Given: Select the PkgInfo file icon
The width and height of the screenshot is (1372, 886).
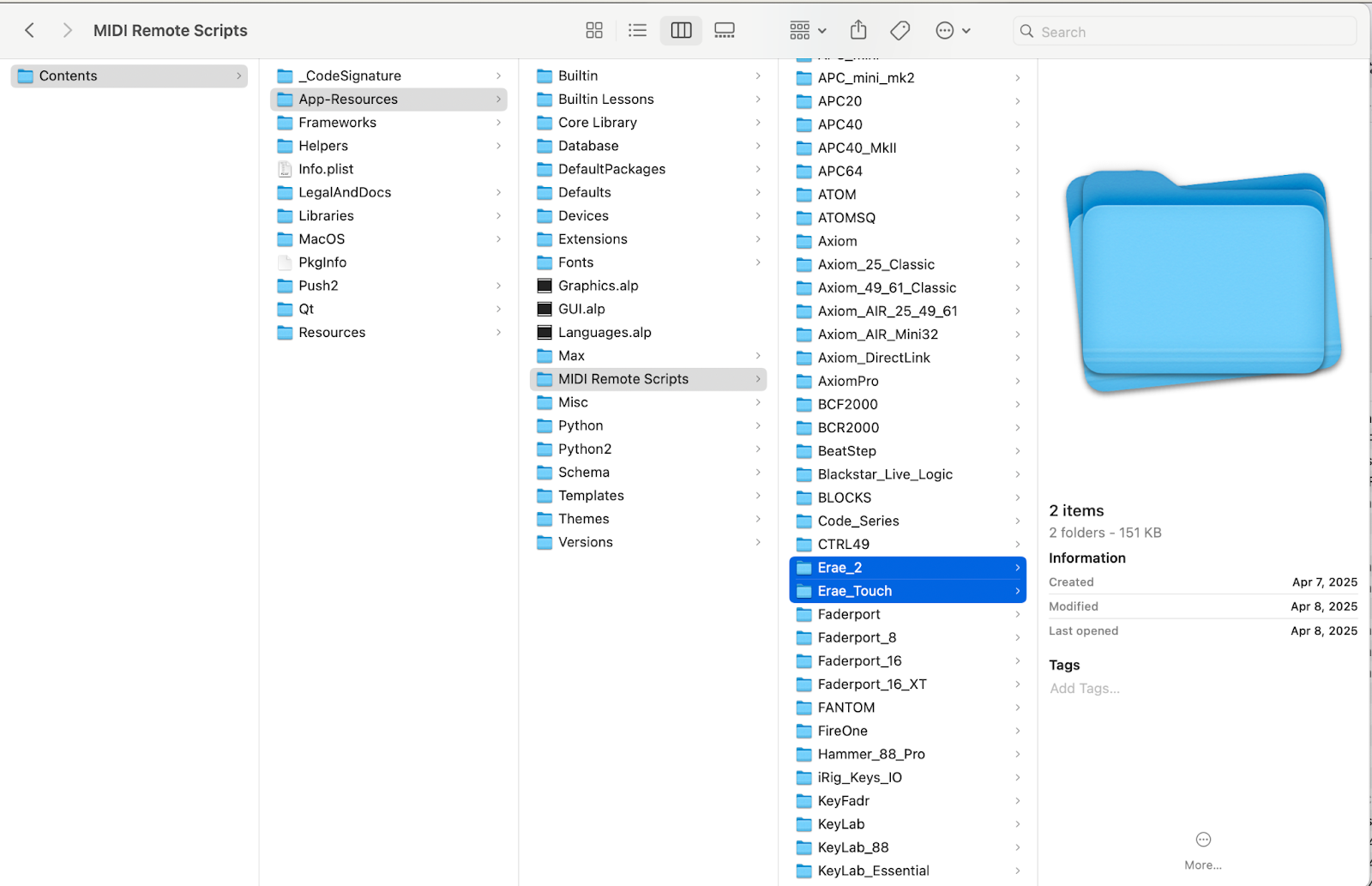Looking at the screenshot, I should coord(285,262).
